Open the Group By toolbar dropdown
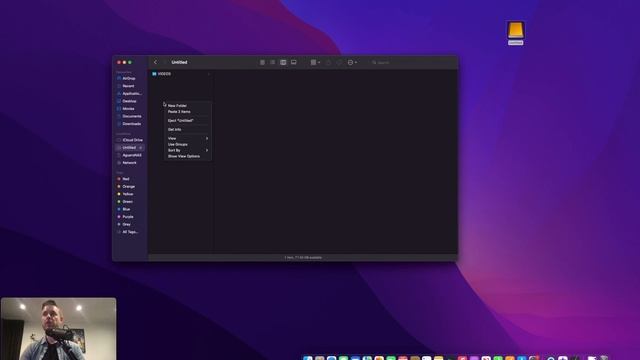640x360 pixels. coord(315,62)
